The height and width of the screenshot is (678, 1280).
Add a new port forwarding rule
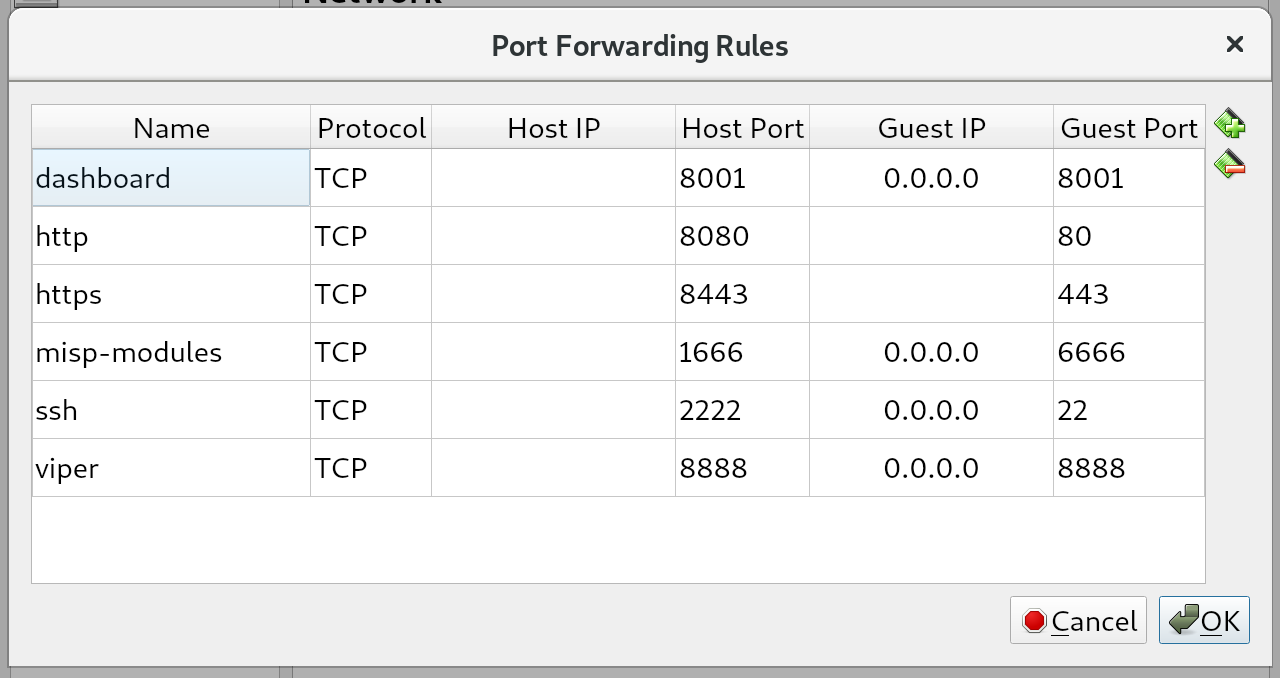coord(1230,124)
